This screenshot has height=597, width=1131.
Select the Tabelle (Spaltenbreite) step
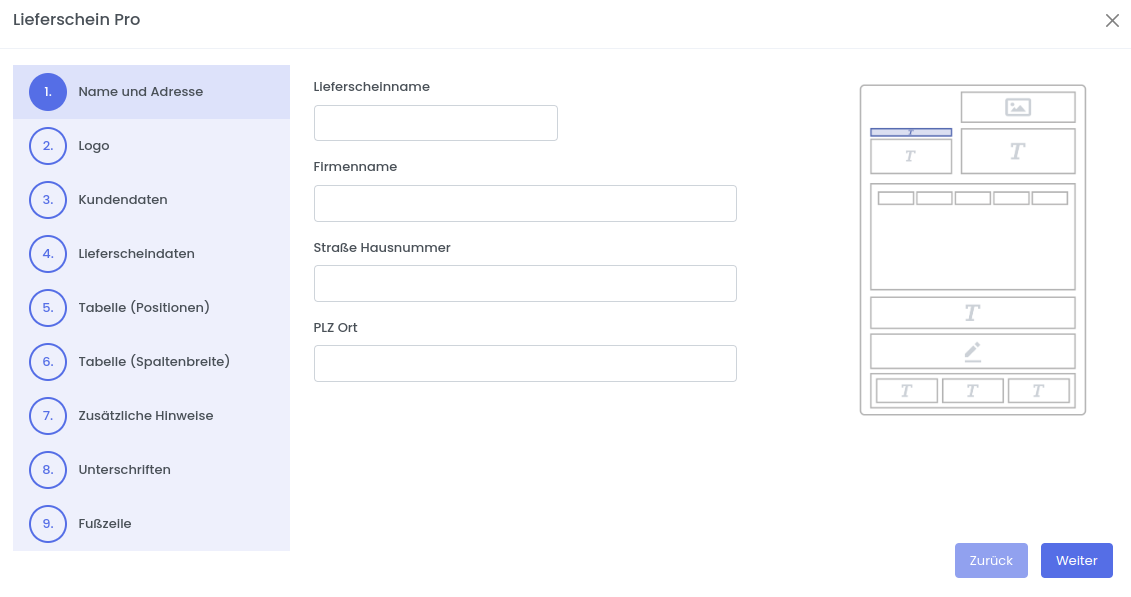pyautogui.click(x=154, y=362)
